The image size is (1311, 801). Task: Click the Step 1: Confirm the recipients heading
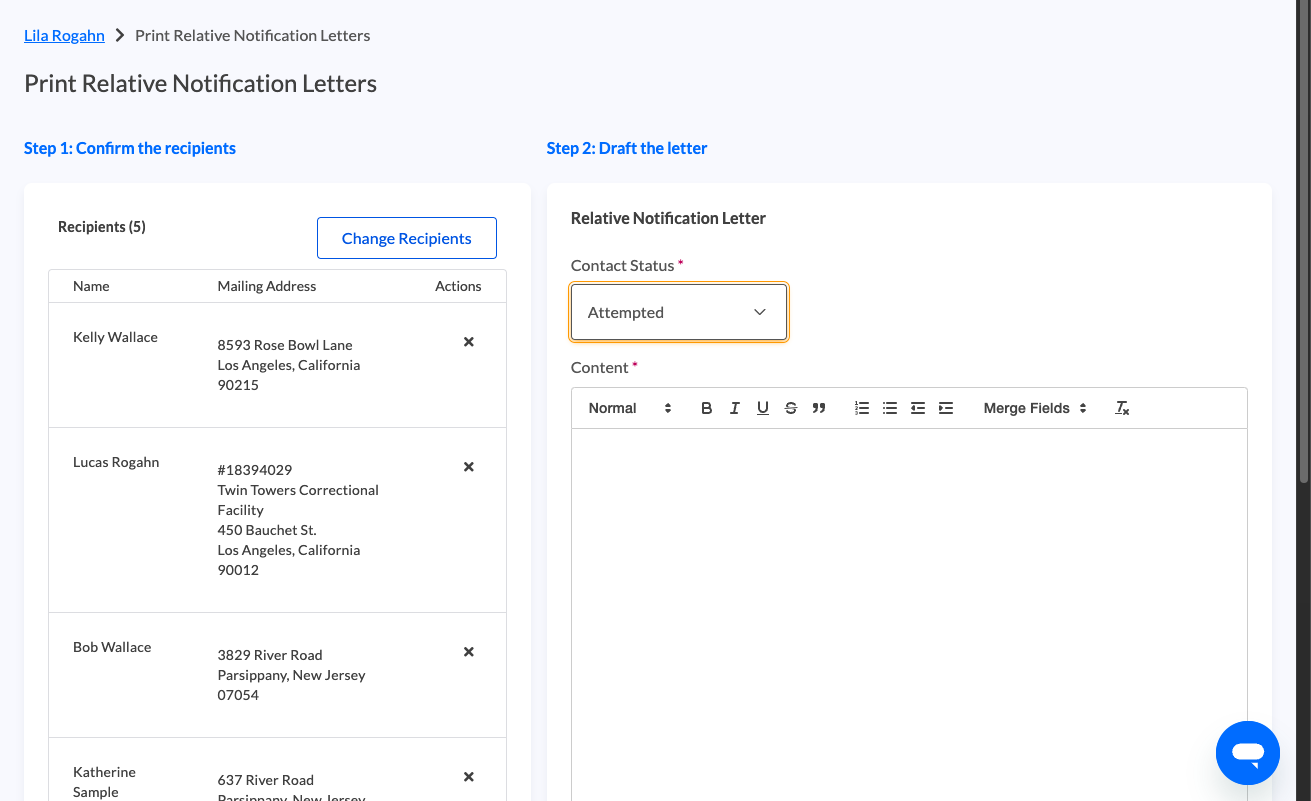click(x=130, y=148)
